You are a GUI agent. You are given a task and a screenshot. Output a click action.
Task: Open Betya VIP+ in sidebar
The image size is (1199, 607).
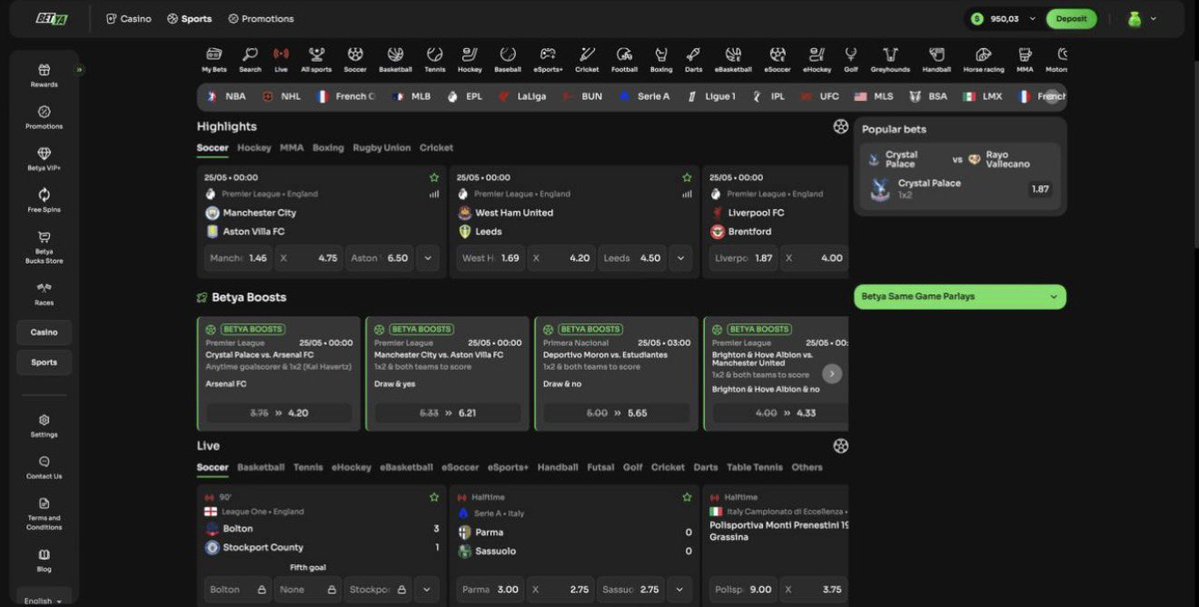44,159
